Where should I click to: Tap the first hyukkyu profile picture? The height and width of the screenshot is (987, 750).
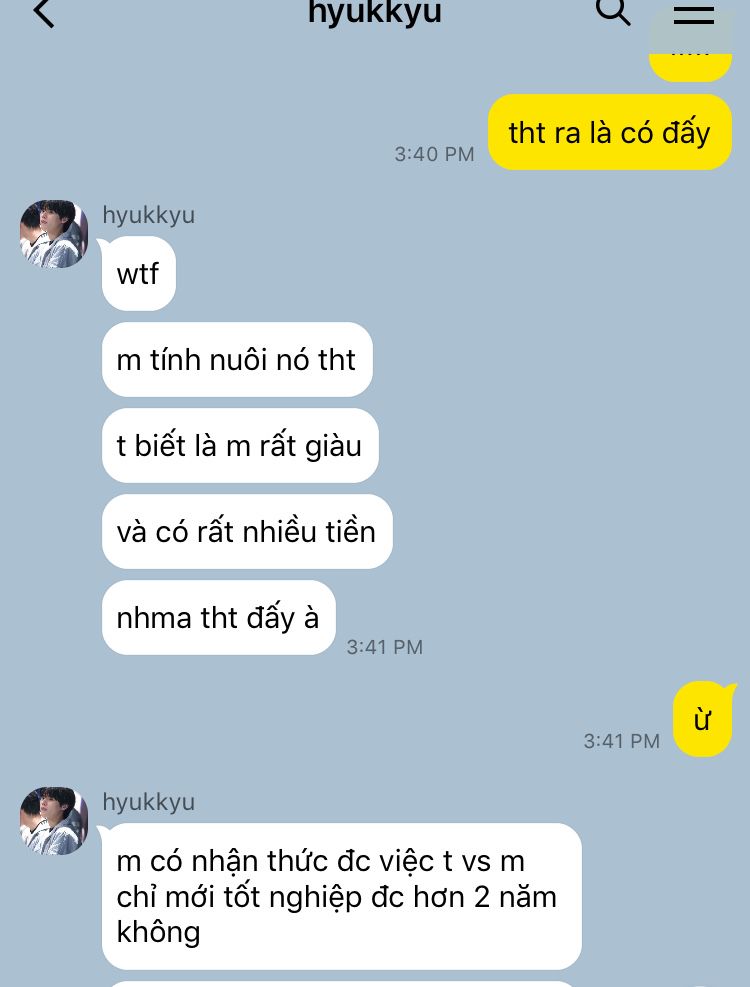(x=54, y=234)
